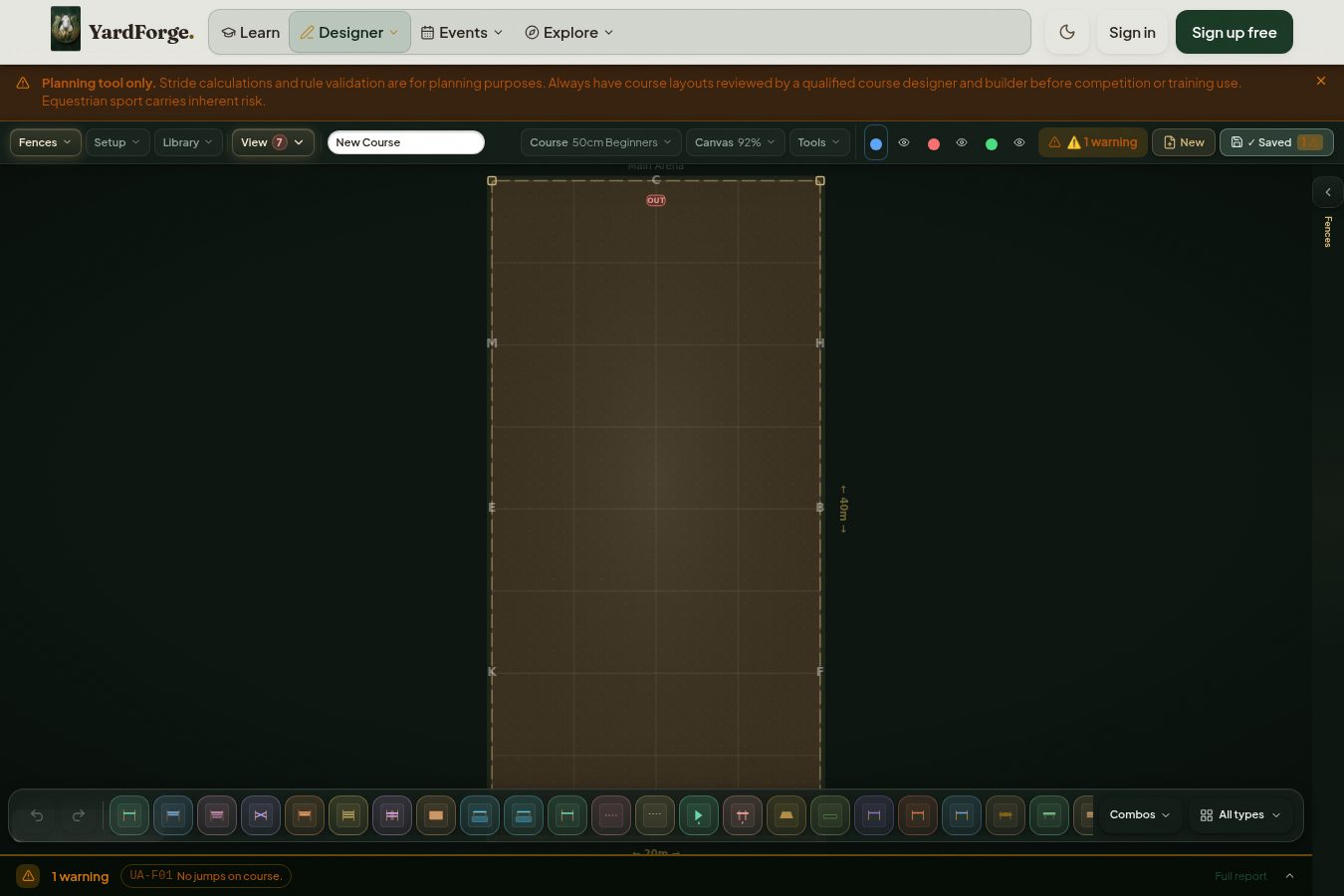Open the Explore menu

click(x=569, y=32)
